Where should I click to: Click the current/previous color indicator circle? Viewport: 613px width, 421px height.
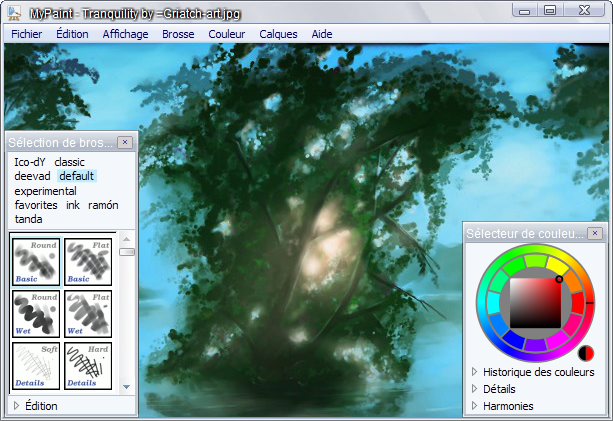[x=586, y=352]
